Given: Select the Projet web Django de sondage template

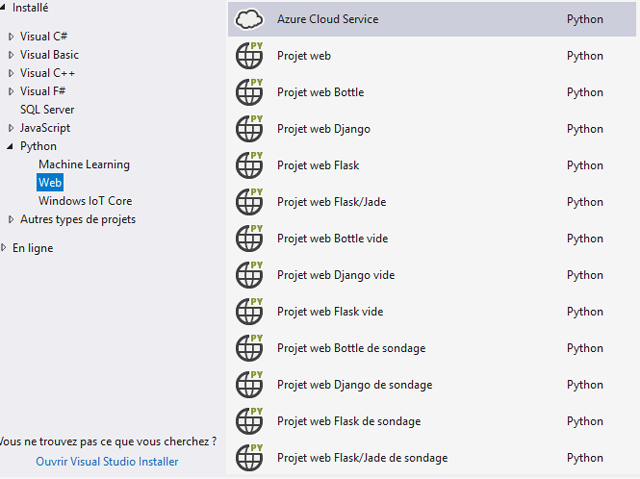Looking at the screenshot, I should (x=354, y=385).
